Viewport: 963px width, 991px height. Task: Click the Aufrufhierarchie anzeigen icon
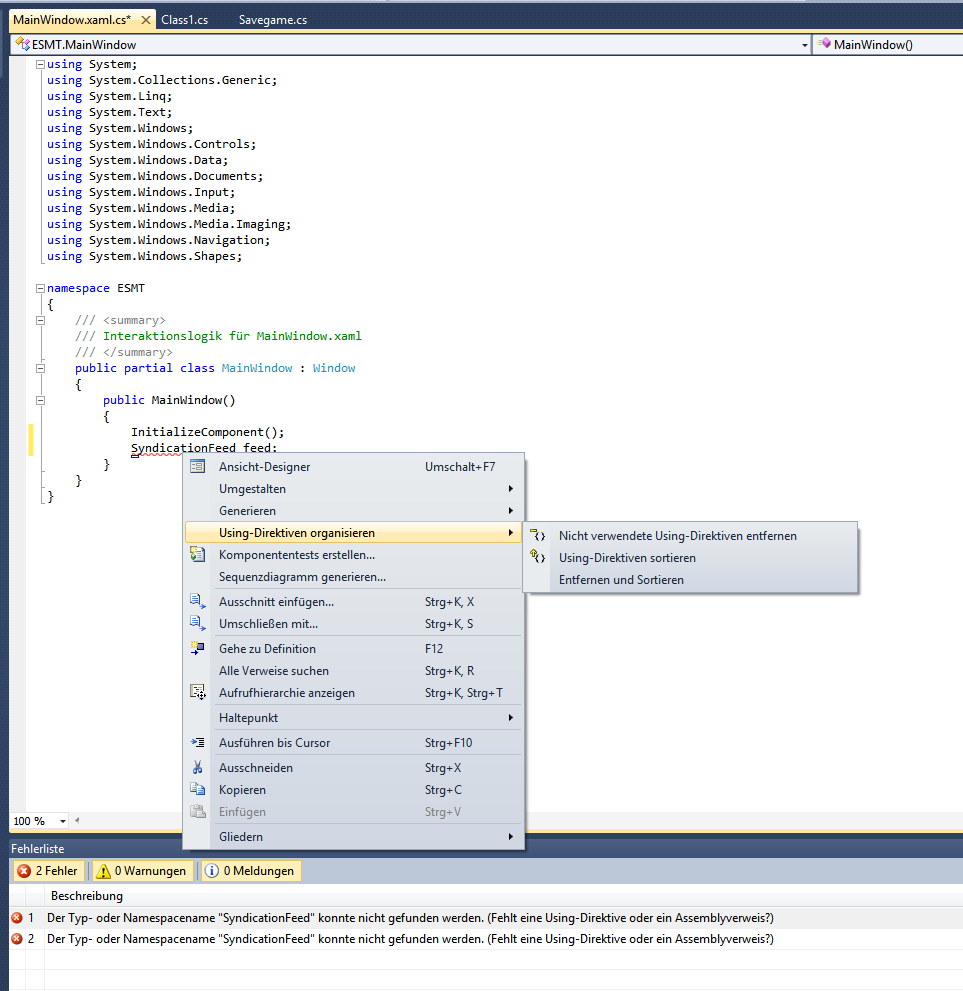(198, 693)
